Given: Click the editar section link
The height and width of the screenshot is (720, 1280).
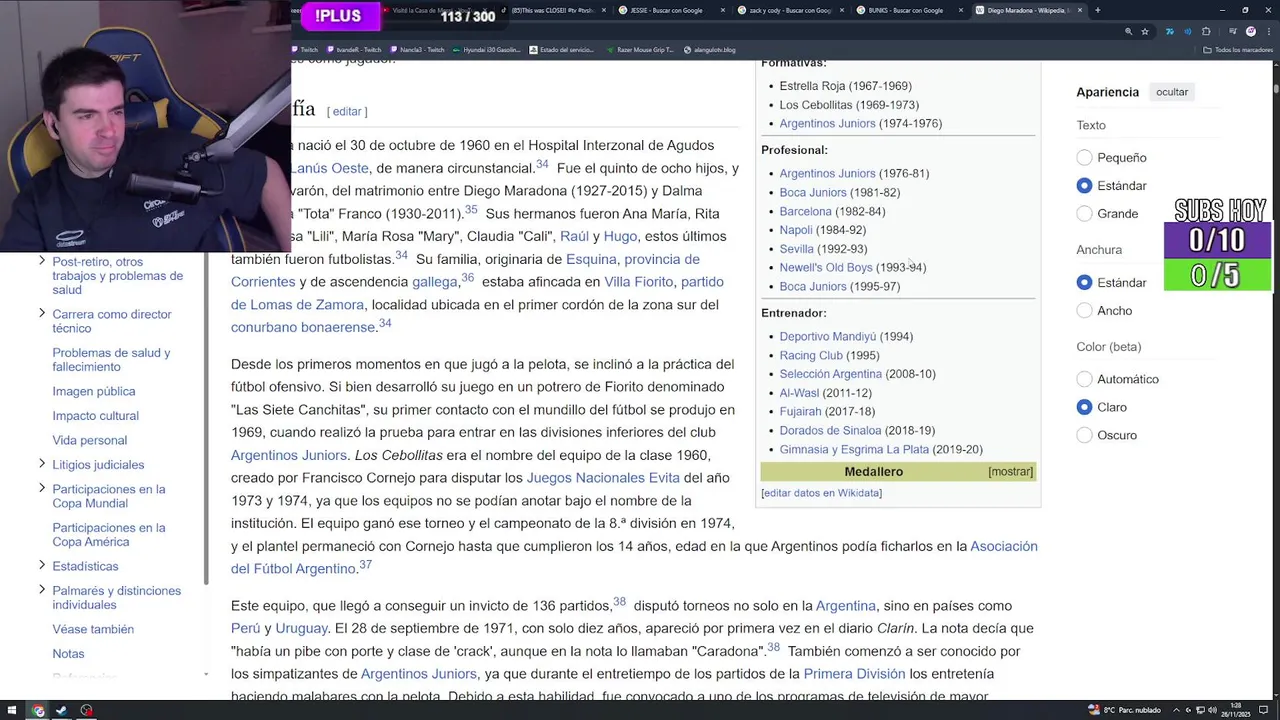Looking at the screenshot, I should (x=347, y=112).
